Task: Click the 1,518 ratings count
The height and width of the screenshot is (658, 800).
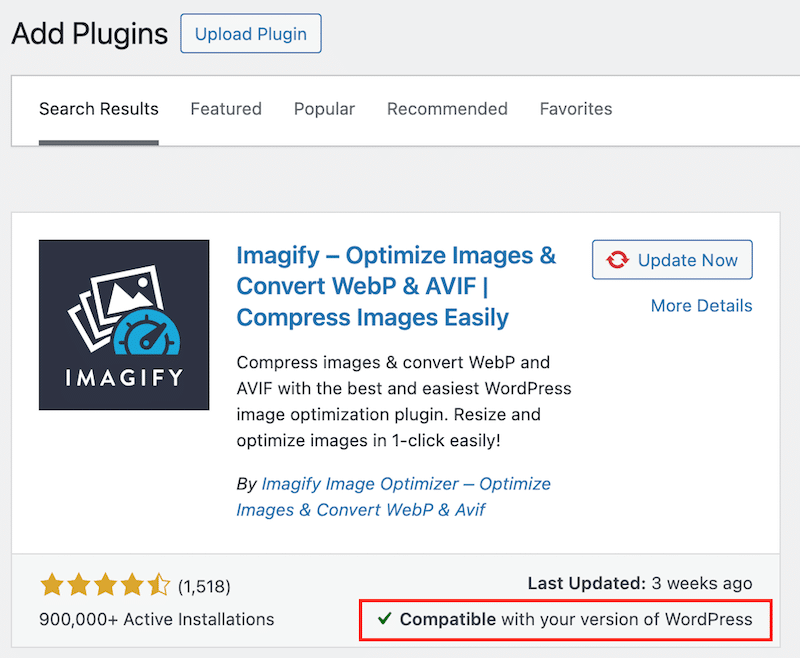Action: [x=204, y=586]
